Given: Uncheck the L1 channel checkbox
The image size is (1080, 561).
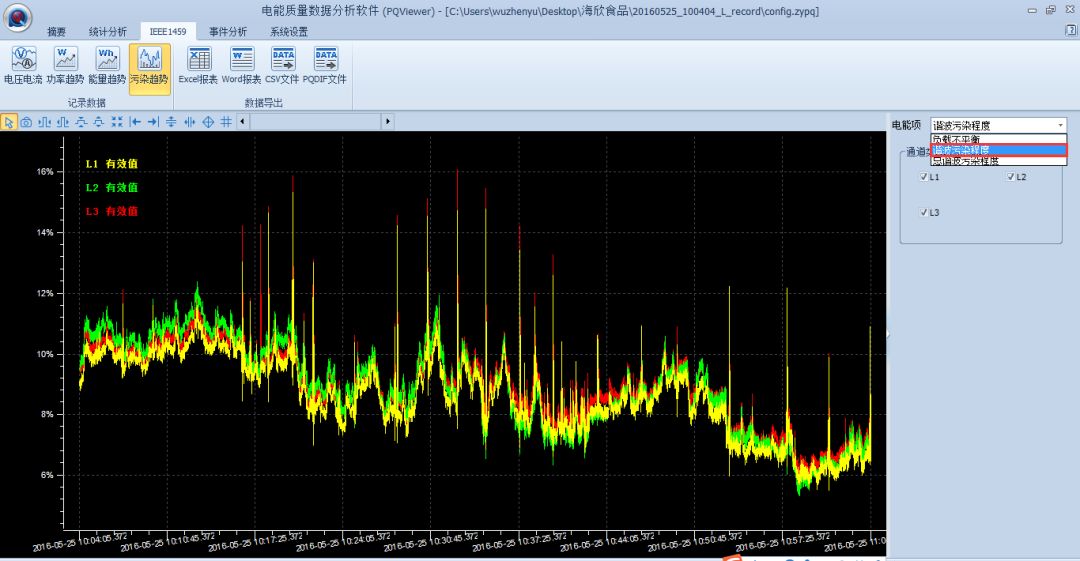Looking at the screenshot, I should (x=924, y=176).
